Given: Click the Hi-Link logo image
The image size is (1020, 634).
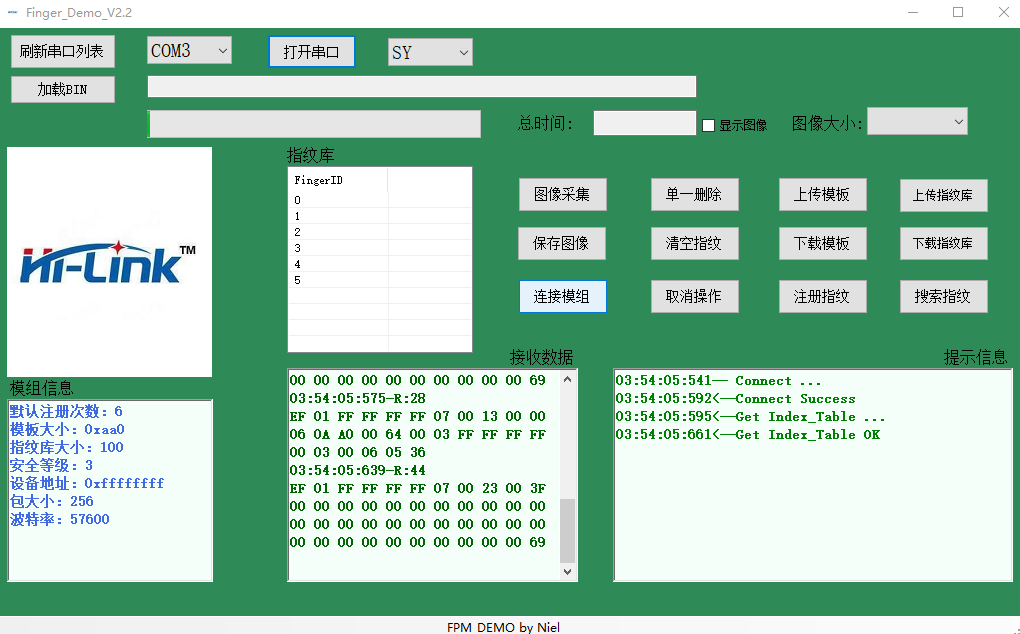Looking at the screenshot, I should [x=109, y=262].
